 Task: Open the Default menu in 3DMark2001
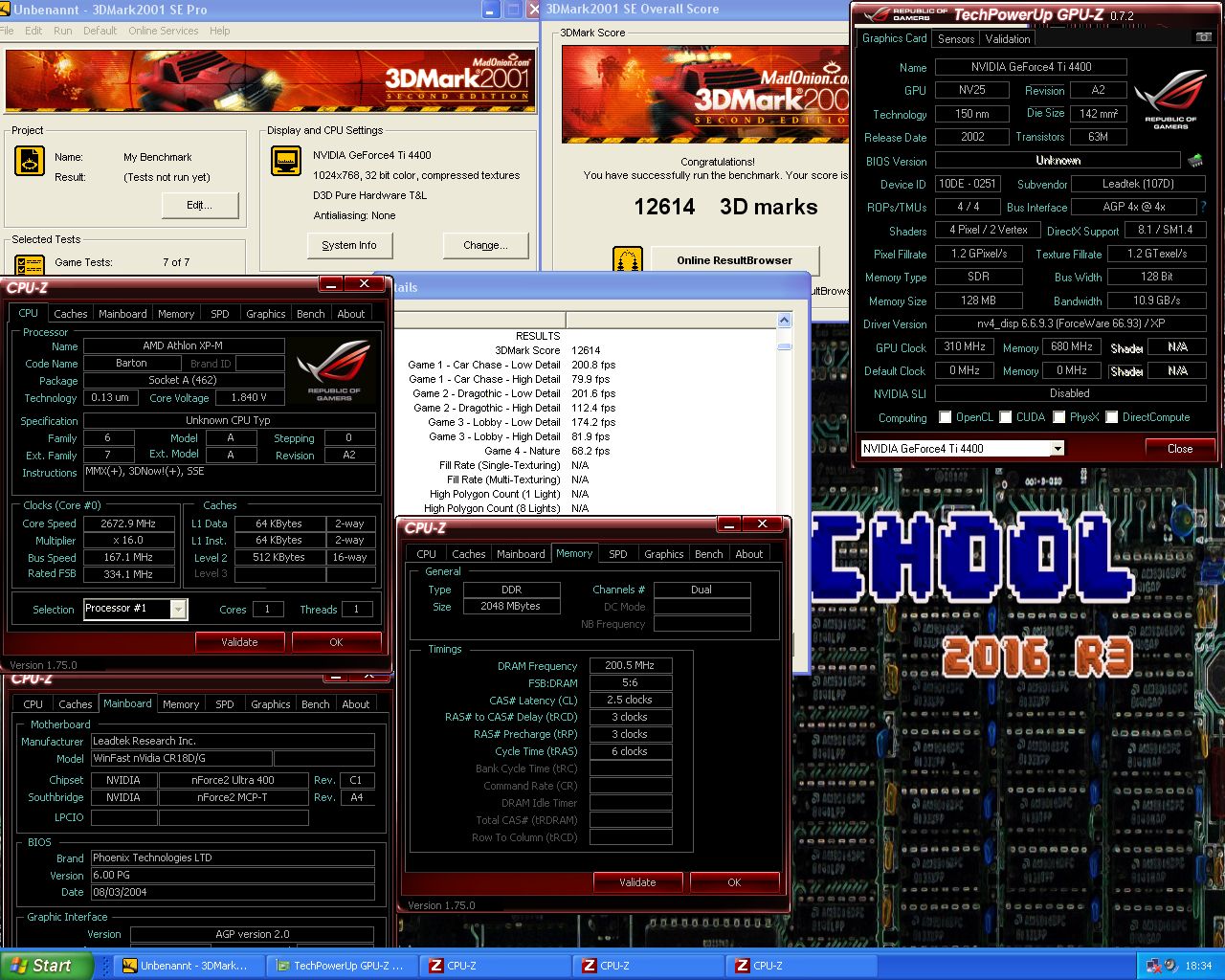click(x=100, y=31)
